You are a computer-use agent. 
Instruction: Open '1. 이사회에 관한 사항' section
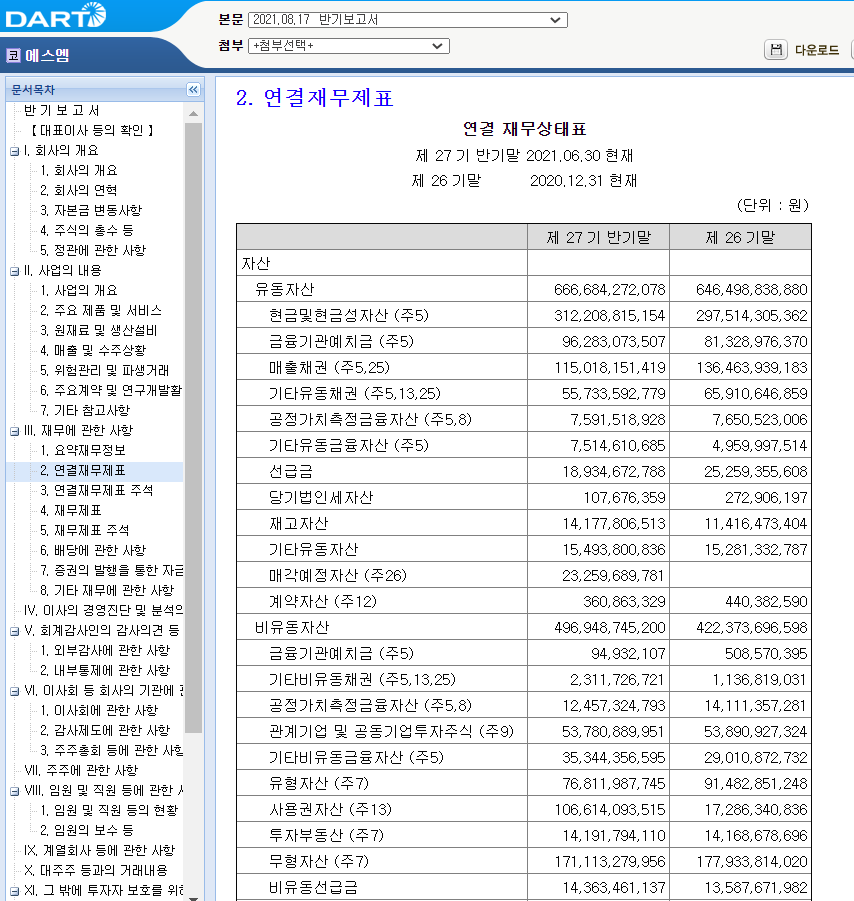tap(99, 711)
